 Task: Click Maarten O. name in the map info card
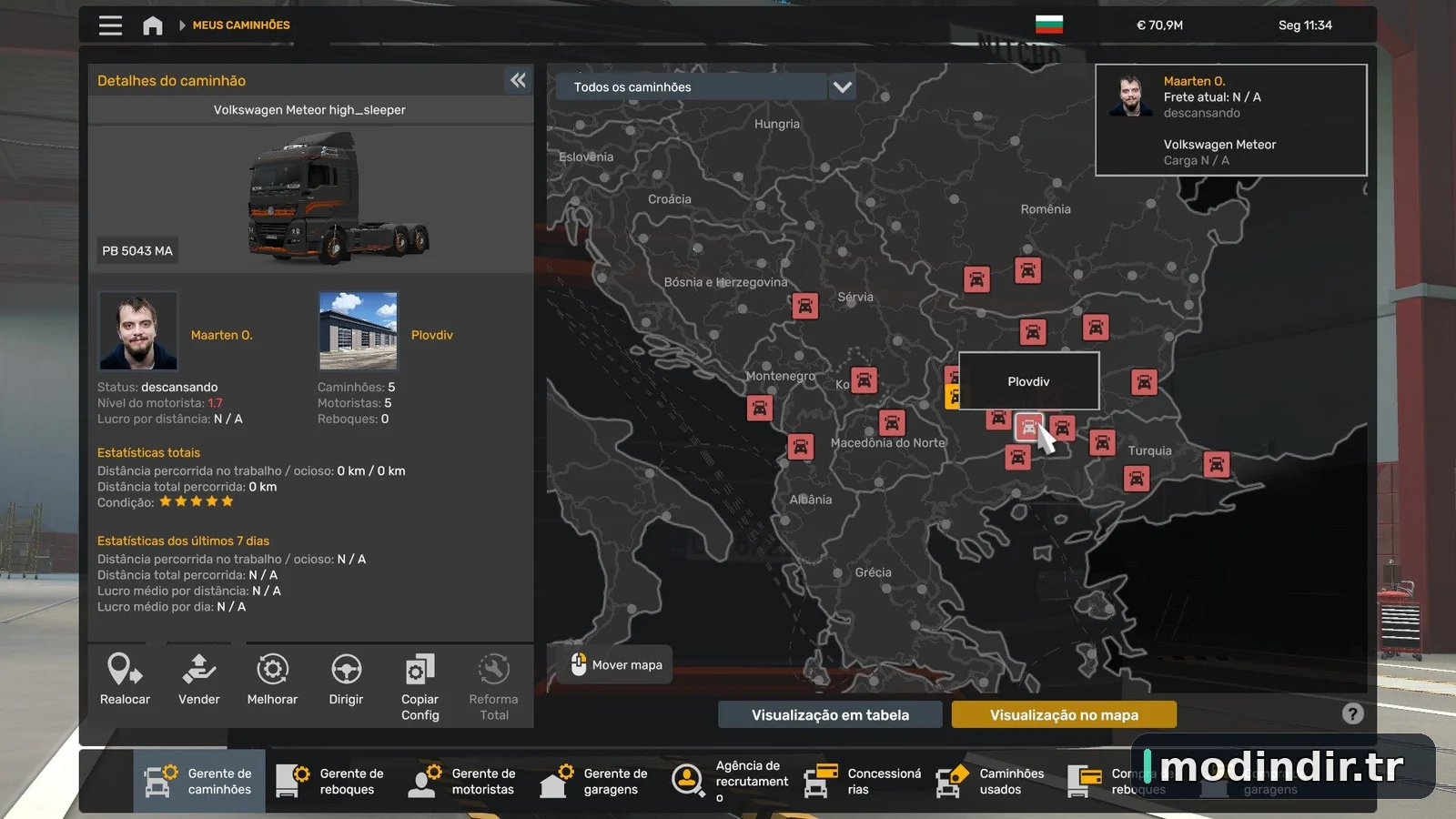(x=1194, y=81)
